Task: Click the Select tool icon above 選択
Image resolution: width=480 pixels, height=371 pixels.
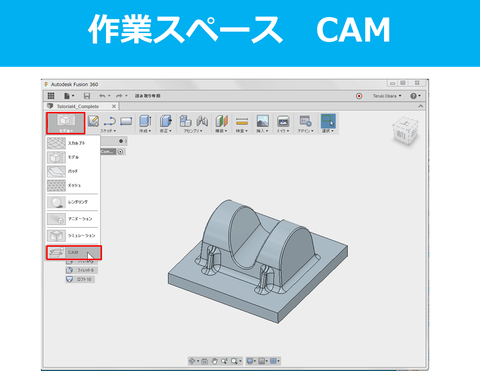Action: pos(328,121)
